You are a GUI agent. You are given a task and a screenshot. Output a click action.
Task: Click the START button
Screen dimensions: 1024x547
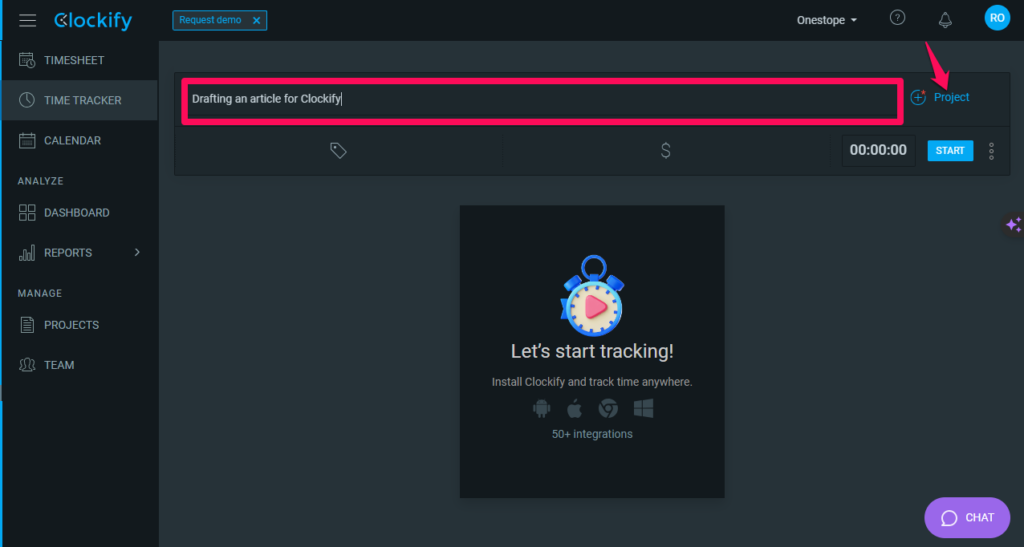coord(950,151)
